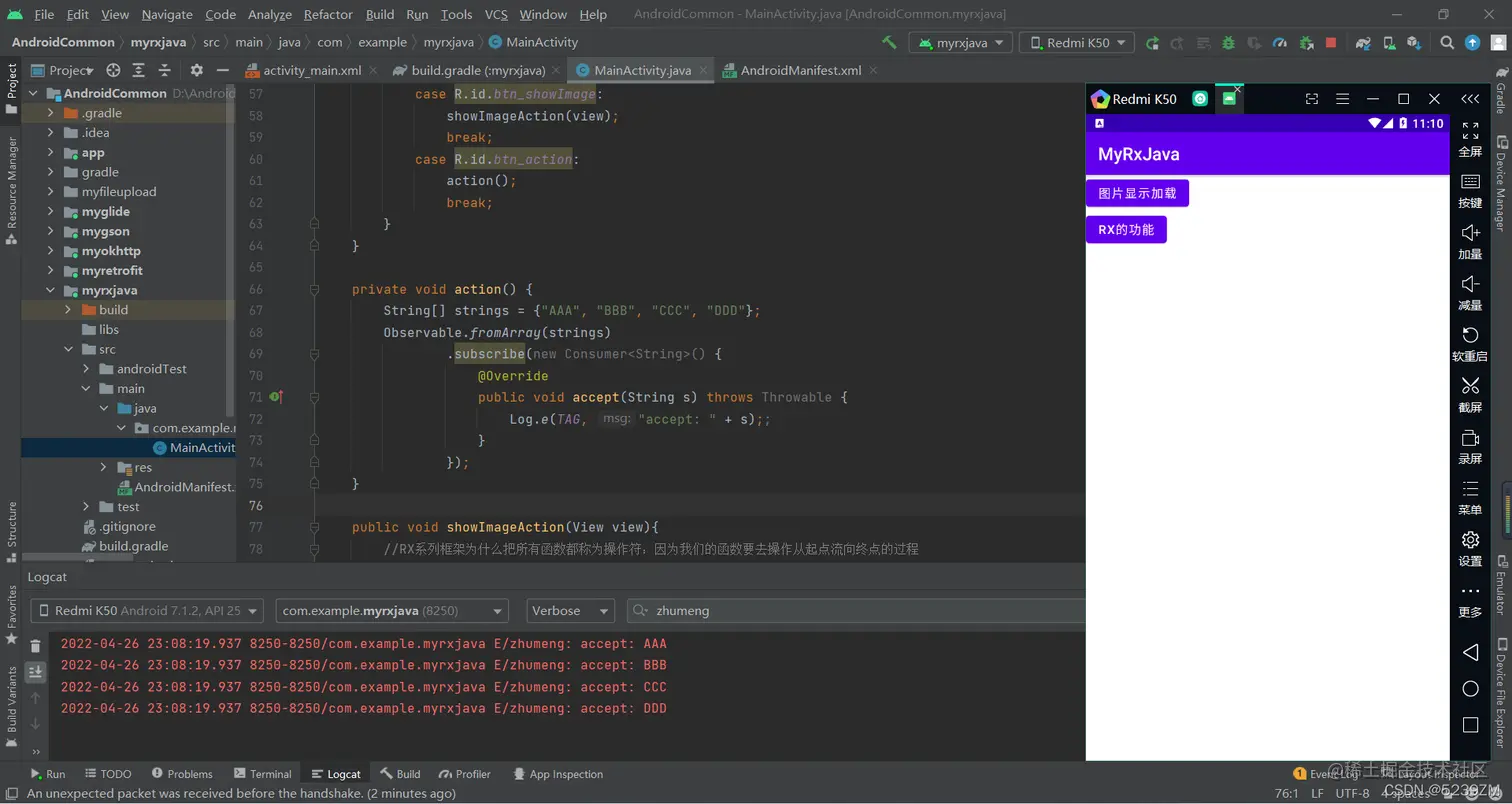Image resolution: width=1512 pixels, height=804 pixels.
Task: Click MainActivity breadcrumb in navigation bar
Action: [x=533, y=42]
